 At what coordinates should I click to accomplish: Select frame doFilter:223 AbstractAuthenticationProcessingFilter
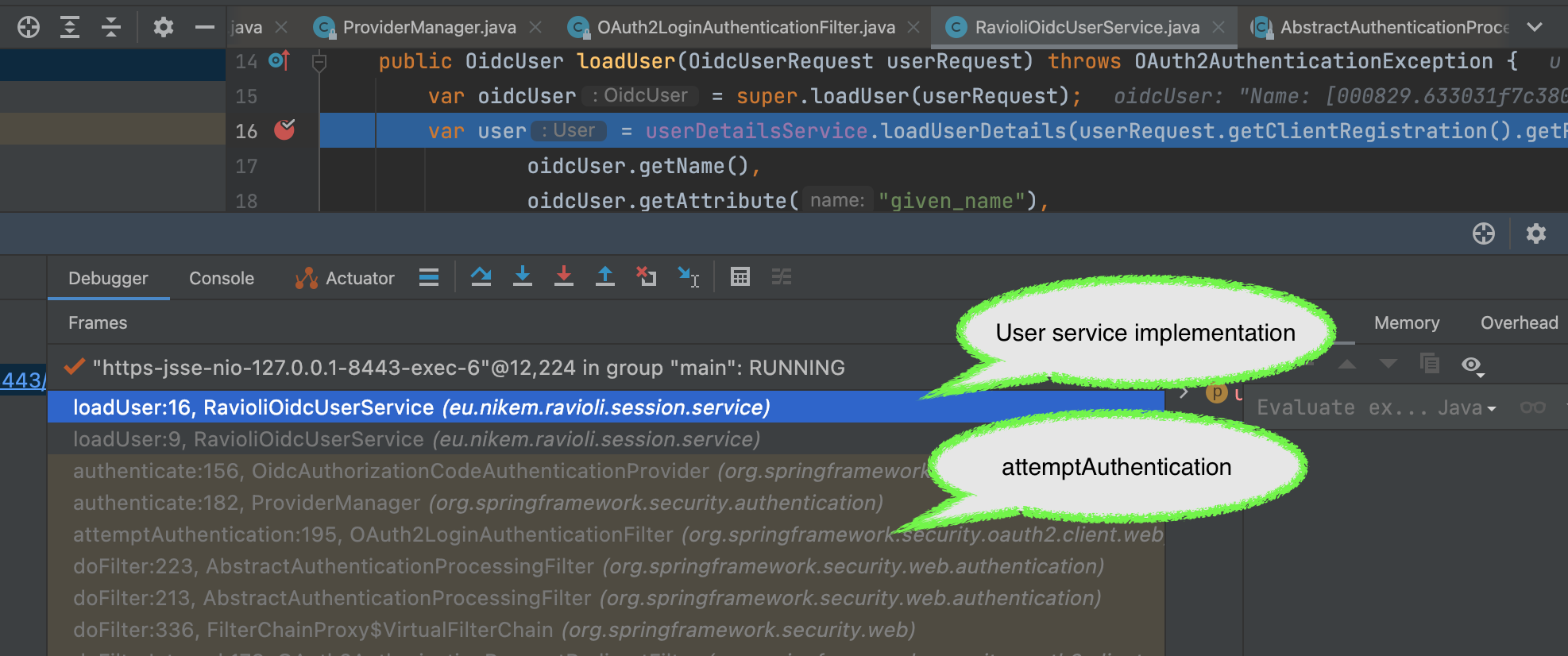606,565
